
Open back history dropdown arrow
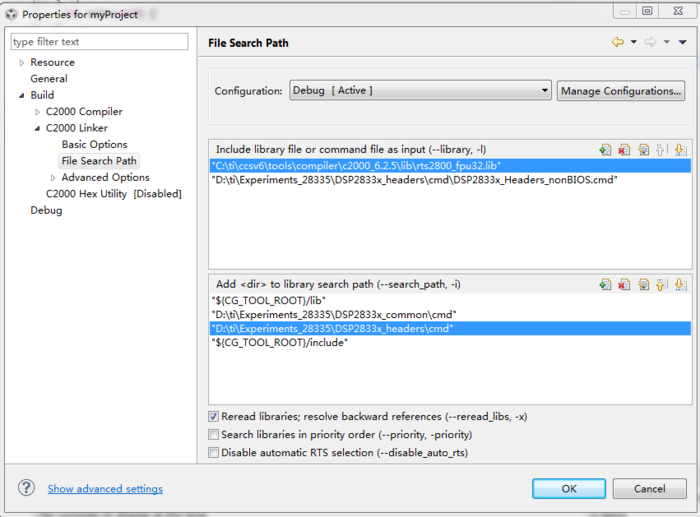coord(633,42)
